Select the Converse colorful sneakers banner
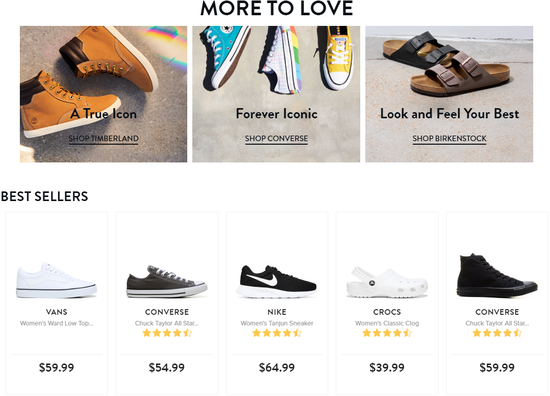This screenshot has height=396, width=550. pos(276,94)
